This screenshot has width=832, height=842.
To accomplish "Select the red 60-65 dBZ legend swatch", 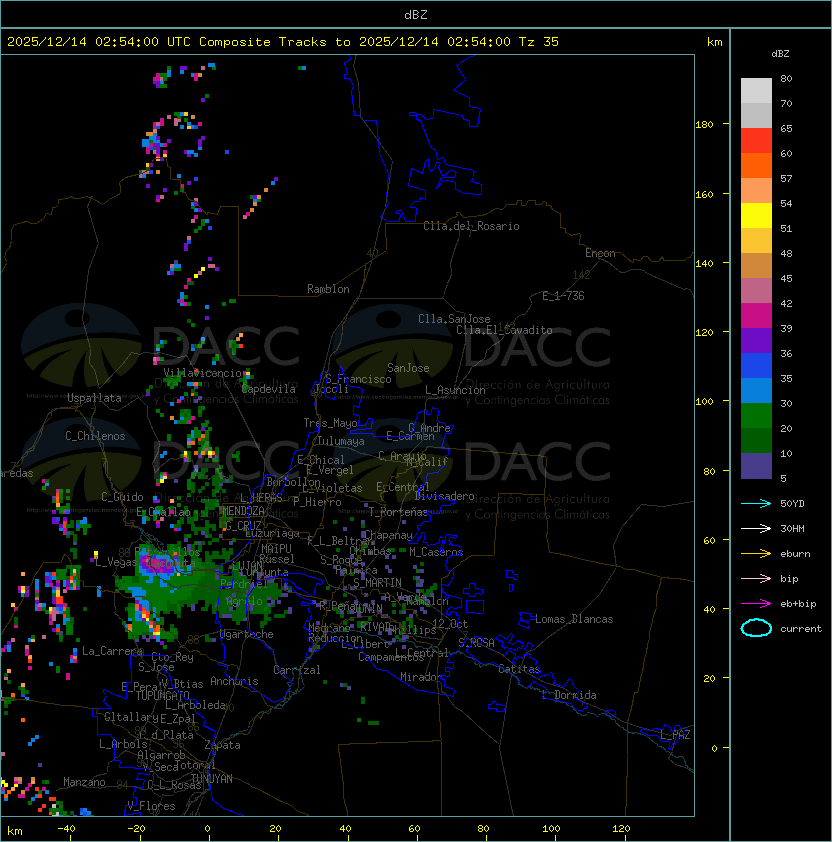I will pyautogui.click(x=756, y=141).
